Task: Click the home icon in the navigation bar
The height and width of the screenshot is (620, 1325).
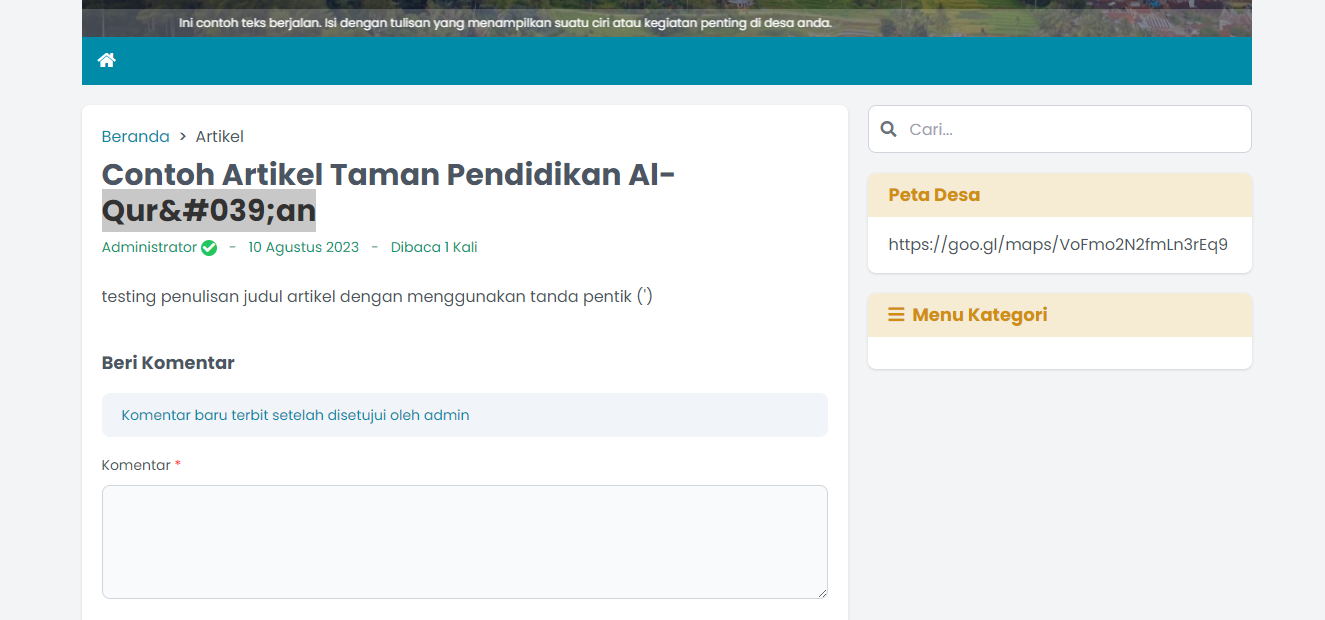Action: [106, 60]
